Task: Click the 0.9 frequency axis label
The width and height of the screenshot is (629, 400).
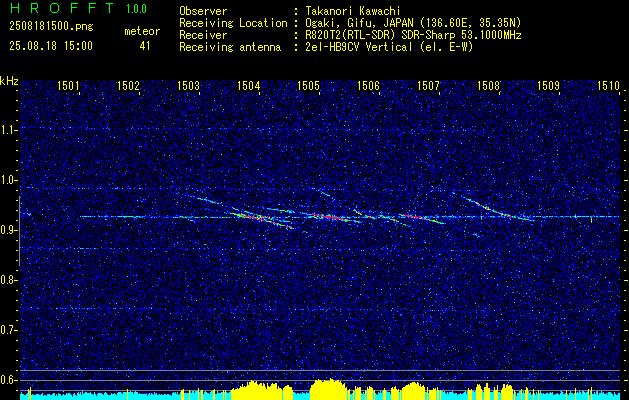Action: point(9,230)
